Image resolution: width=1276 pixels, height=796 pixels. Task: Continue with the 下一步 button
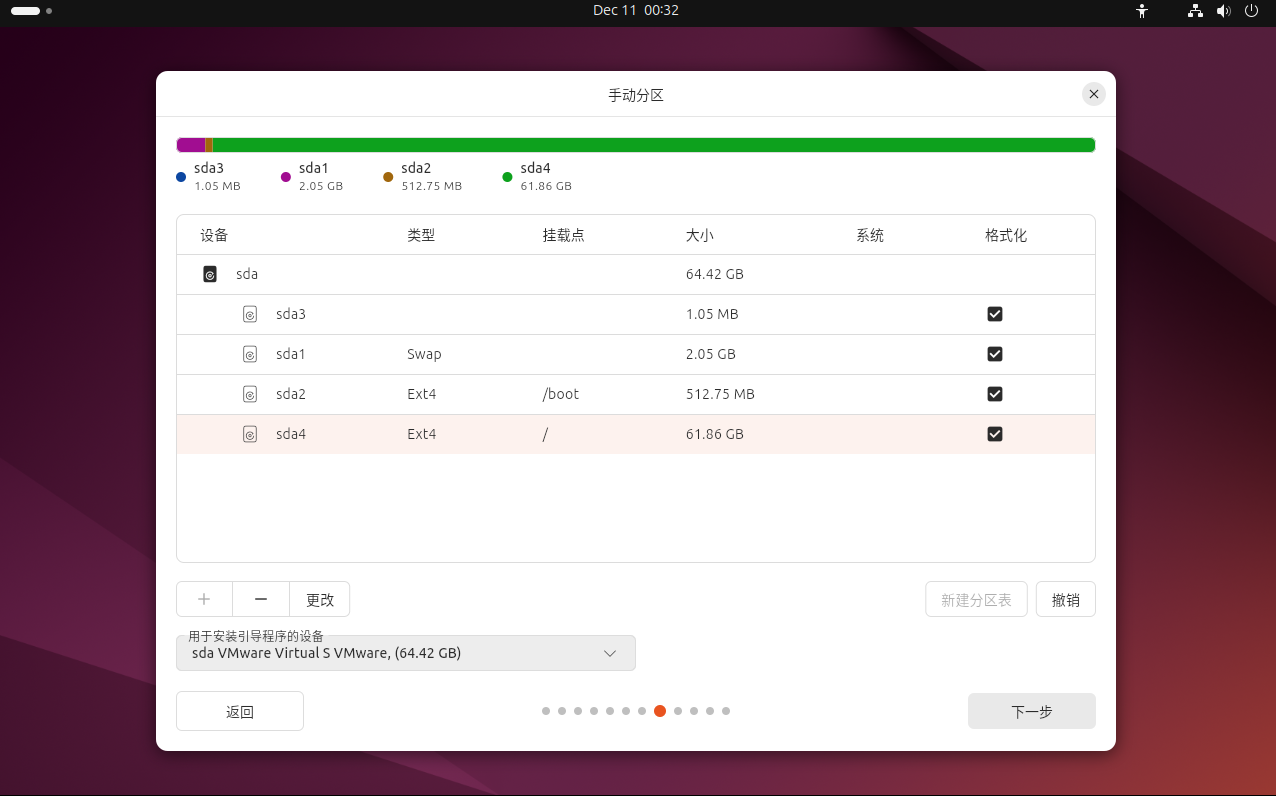click(x=1032, y=711)
